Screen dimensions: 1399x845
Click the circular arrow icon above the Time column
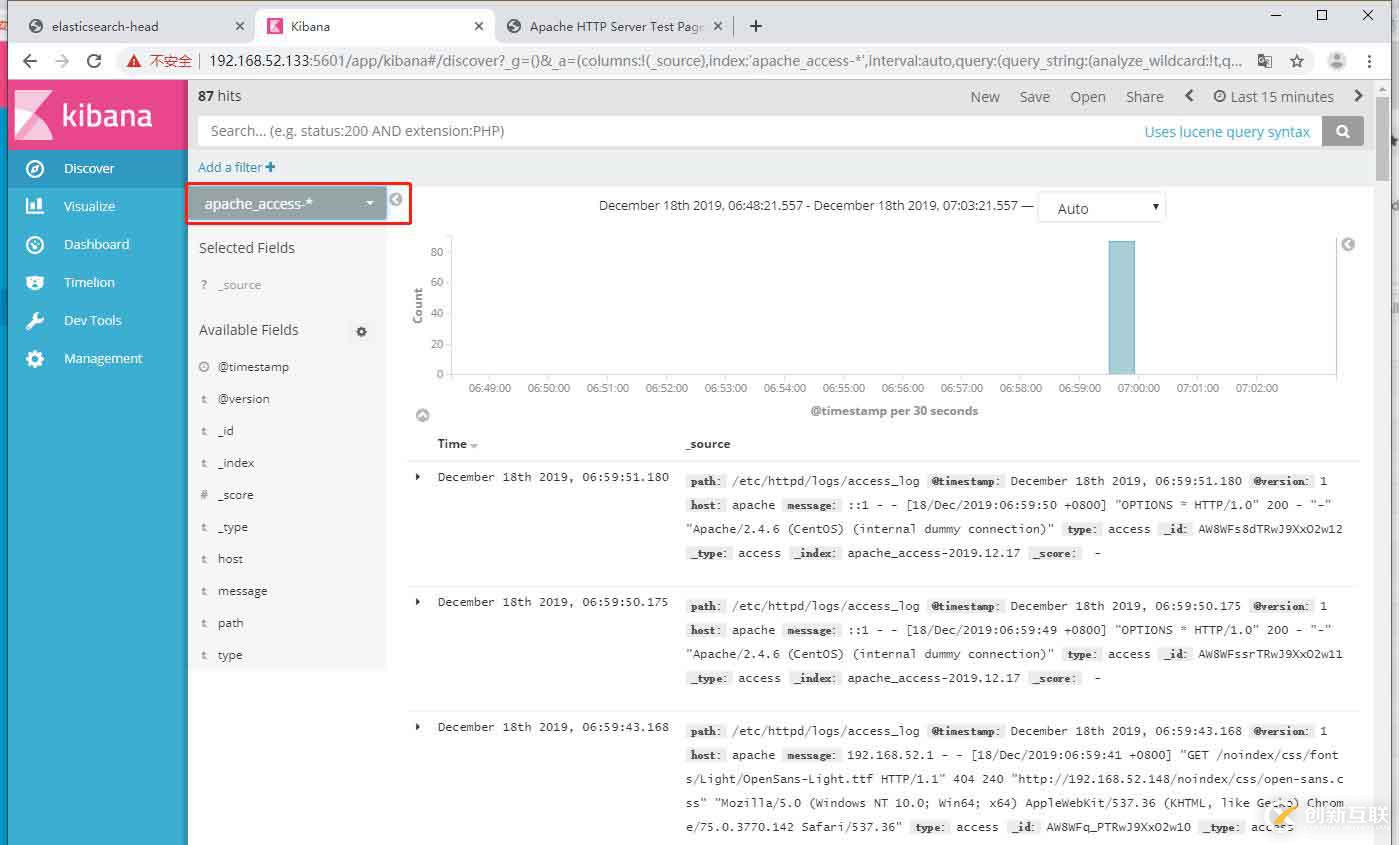[422, 415]
